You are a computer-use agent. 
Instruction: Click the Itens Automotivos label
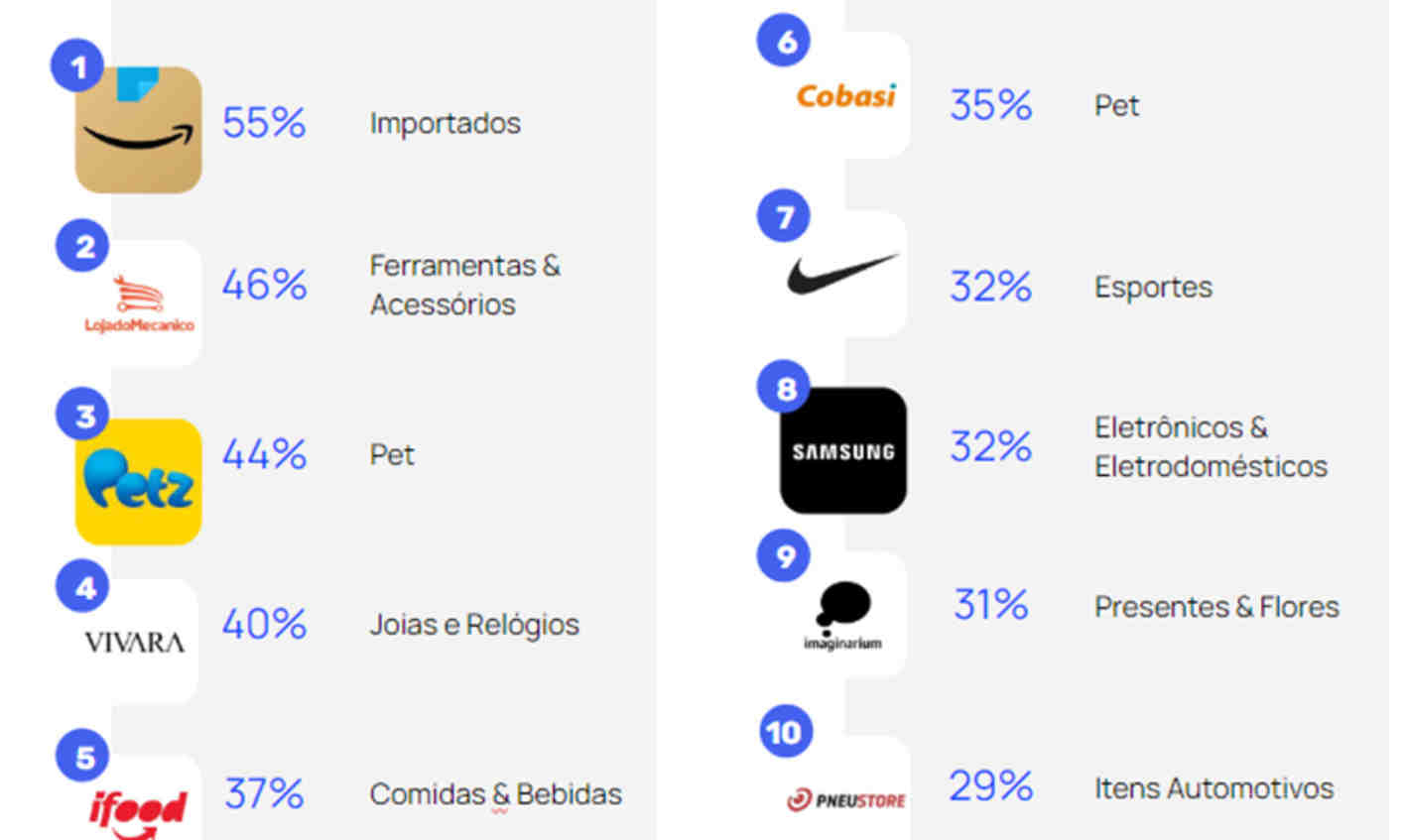pyautogui.click(x=1213, y=787)
